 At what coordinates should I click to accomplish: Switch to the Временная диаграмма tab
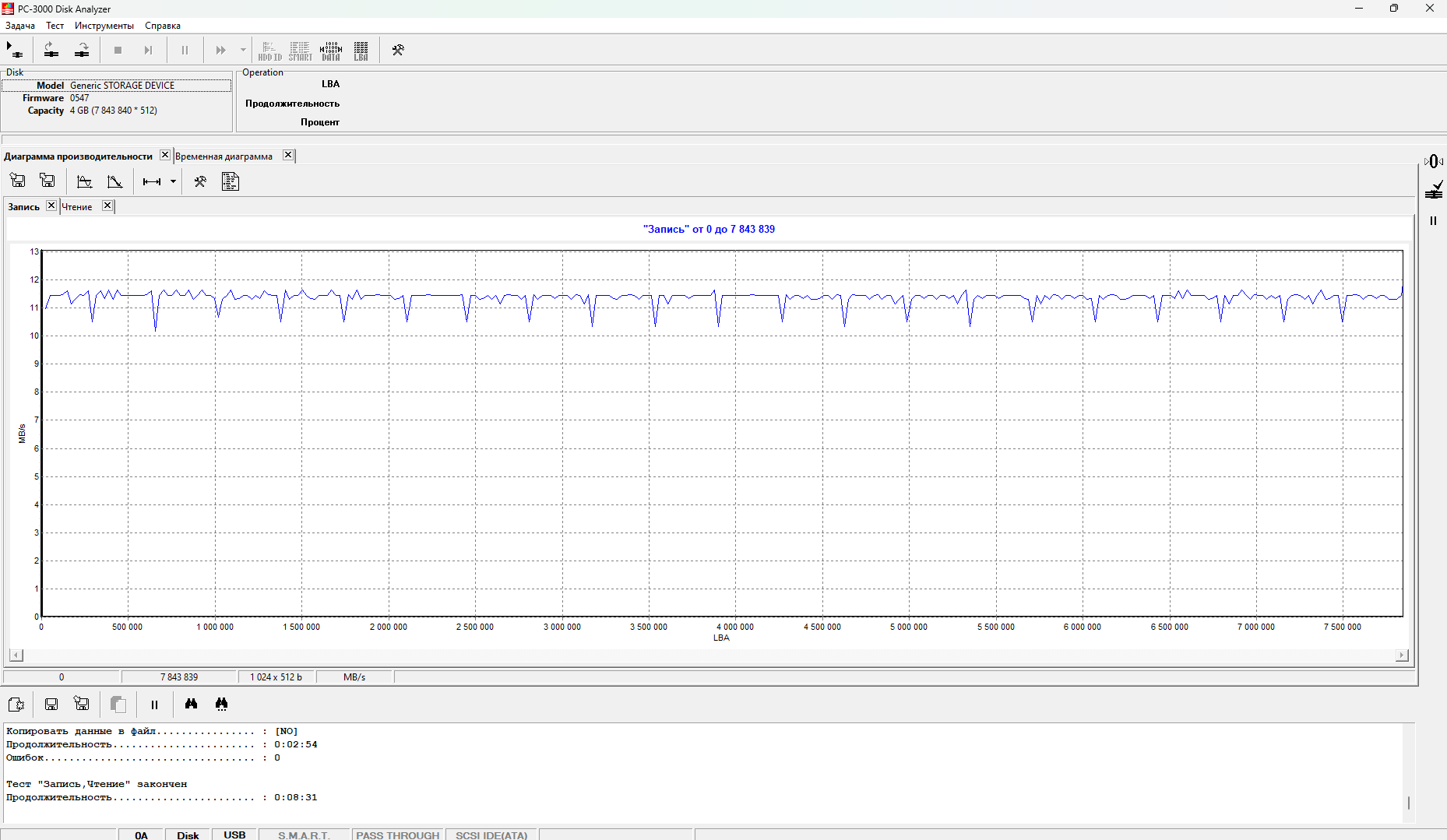[224, 156]
